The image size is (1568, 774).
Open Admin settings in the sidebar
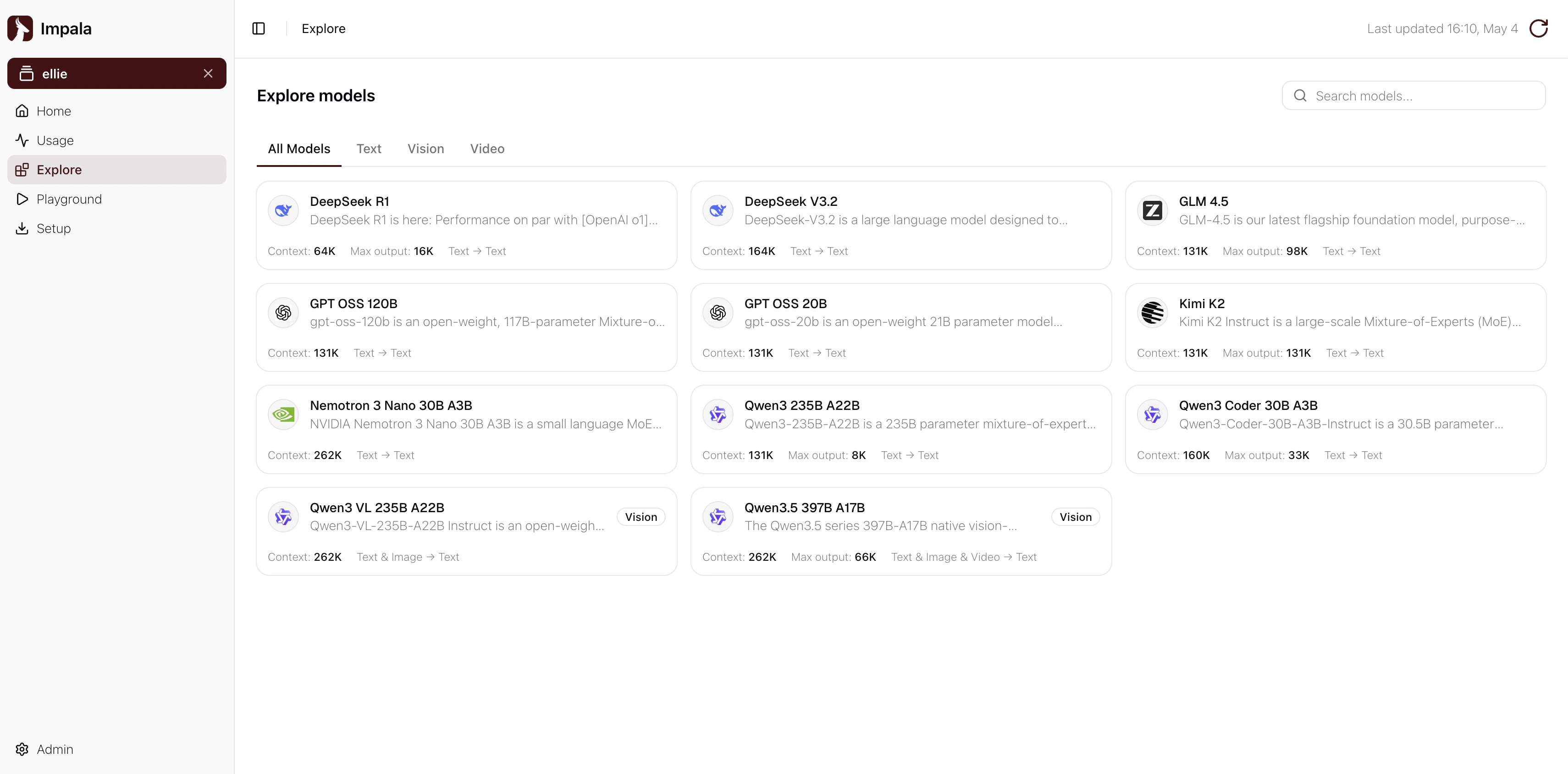click(117, 749)
